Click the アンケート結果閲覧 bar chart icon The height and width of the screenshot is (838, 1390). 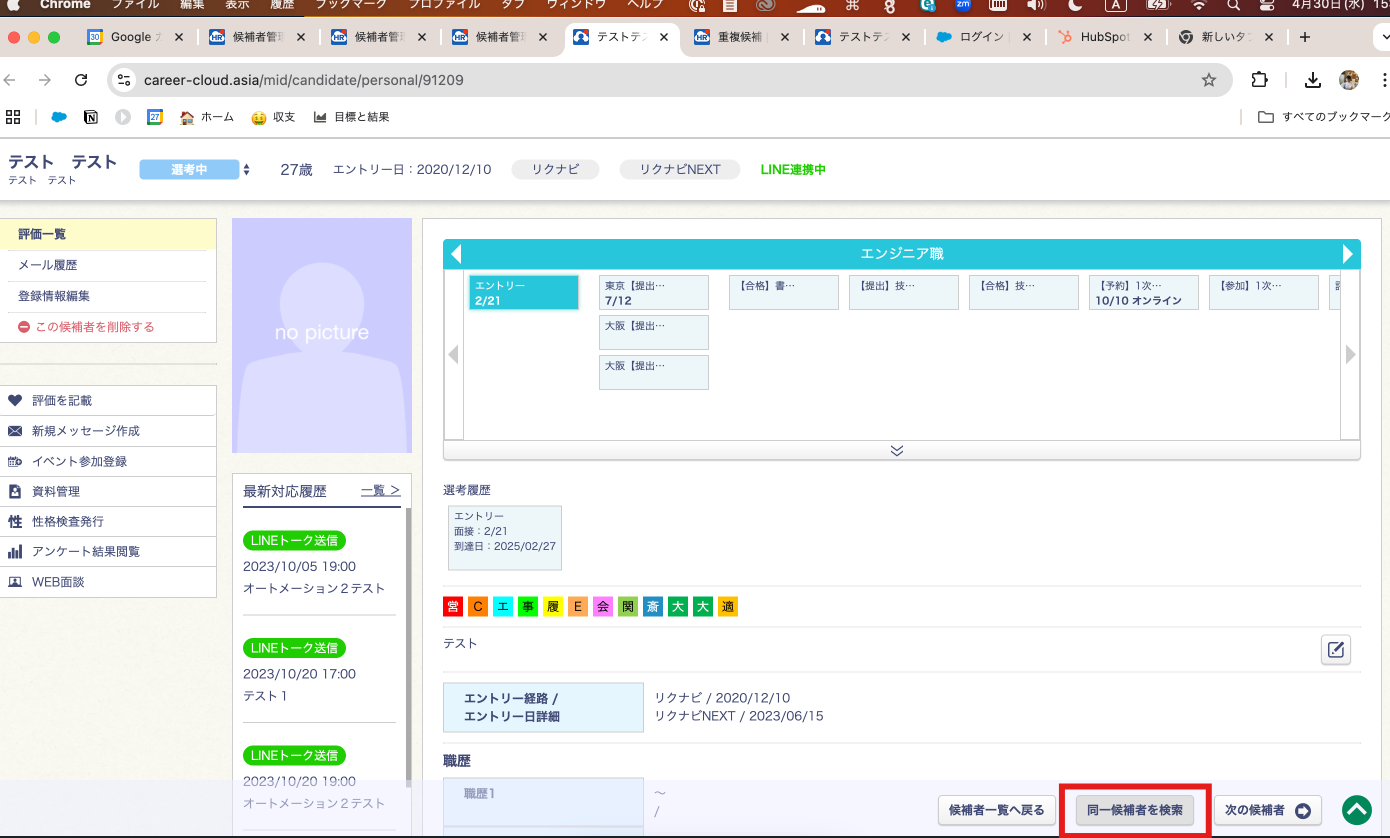click(x=15, y=552)
